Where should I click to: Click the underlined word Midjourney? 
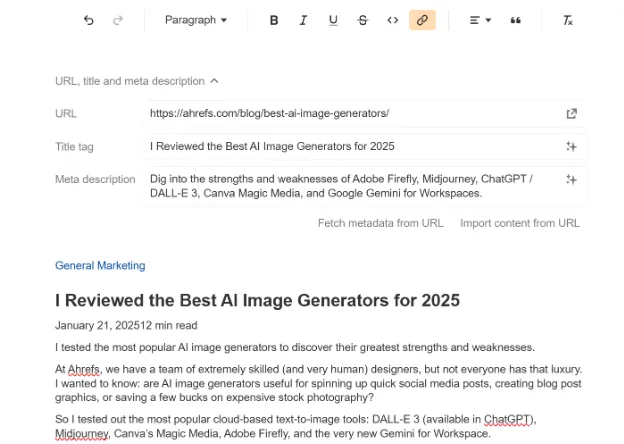tap(81, 434)
